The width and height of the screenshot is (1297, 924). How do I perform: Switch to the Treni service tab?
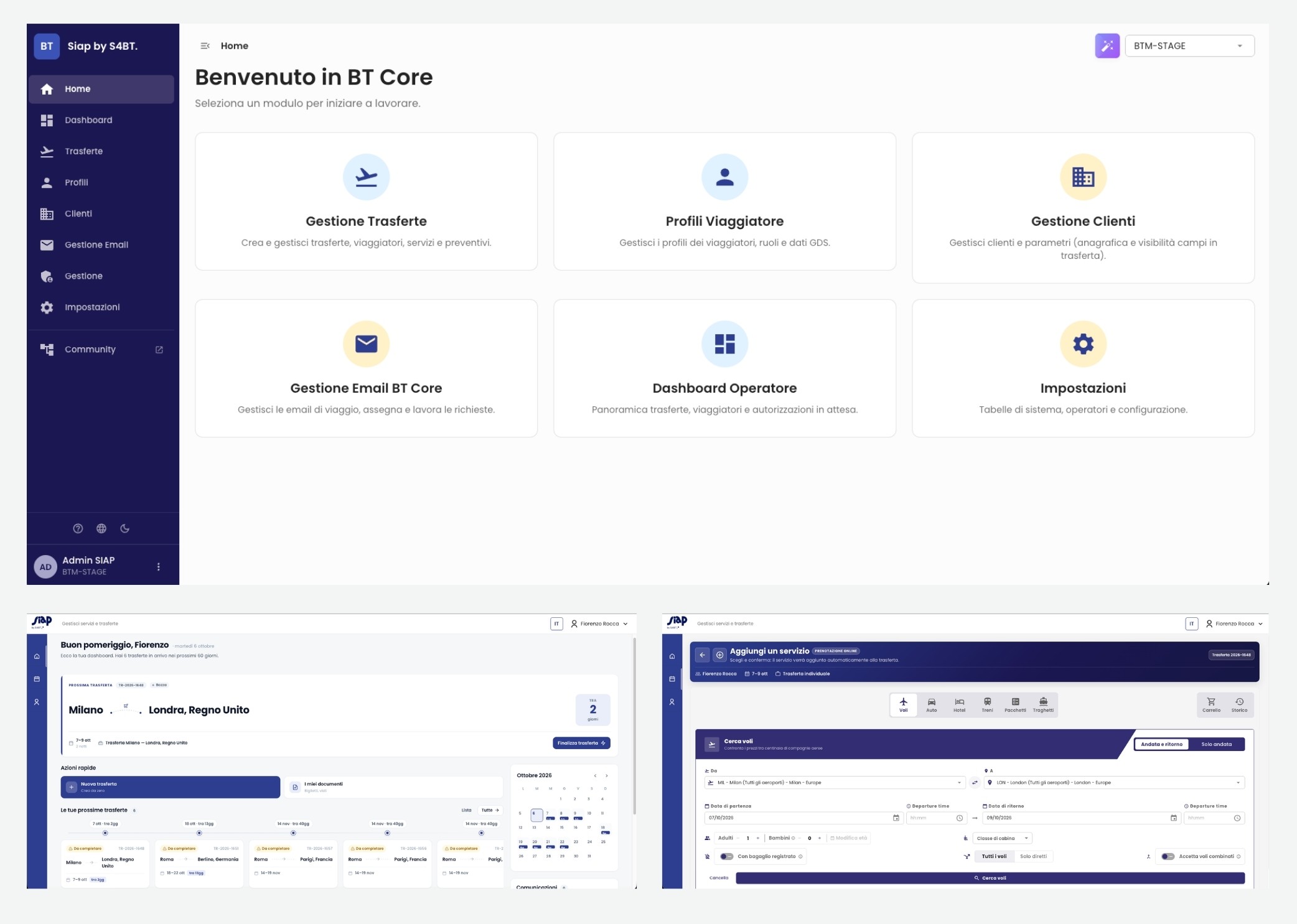[x=987, y=704]
